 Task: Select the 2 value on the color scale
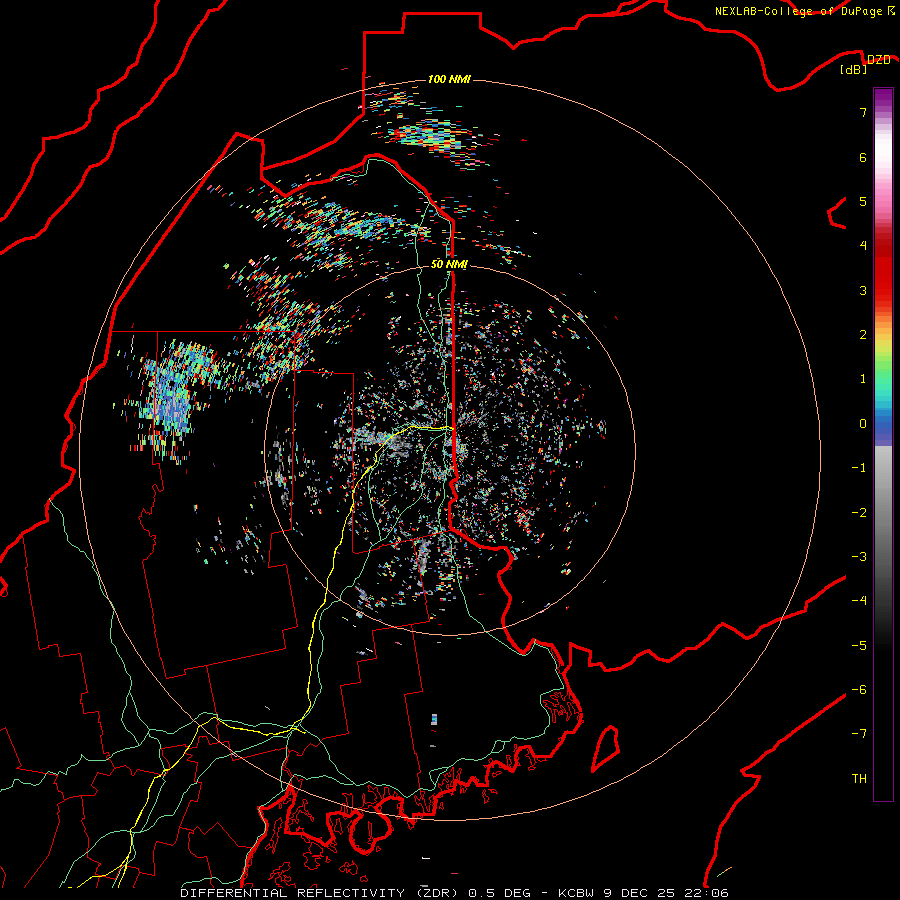(x=863, y=334)
